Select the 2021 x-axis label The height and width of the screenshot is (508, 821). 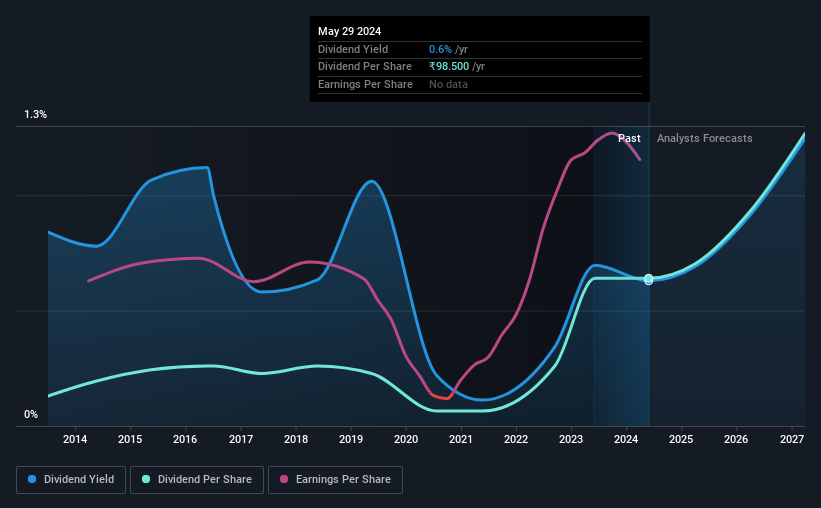pos(461,439)
